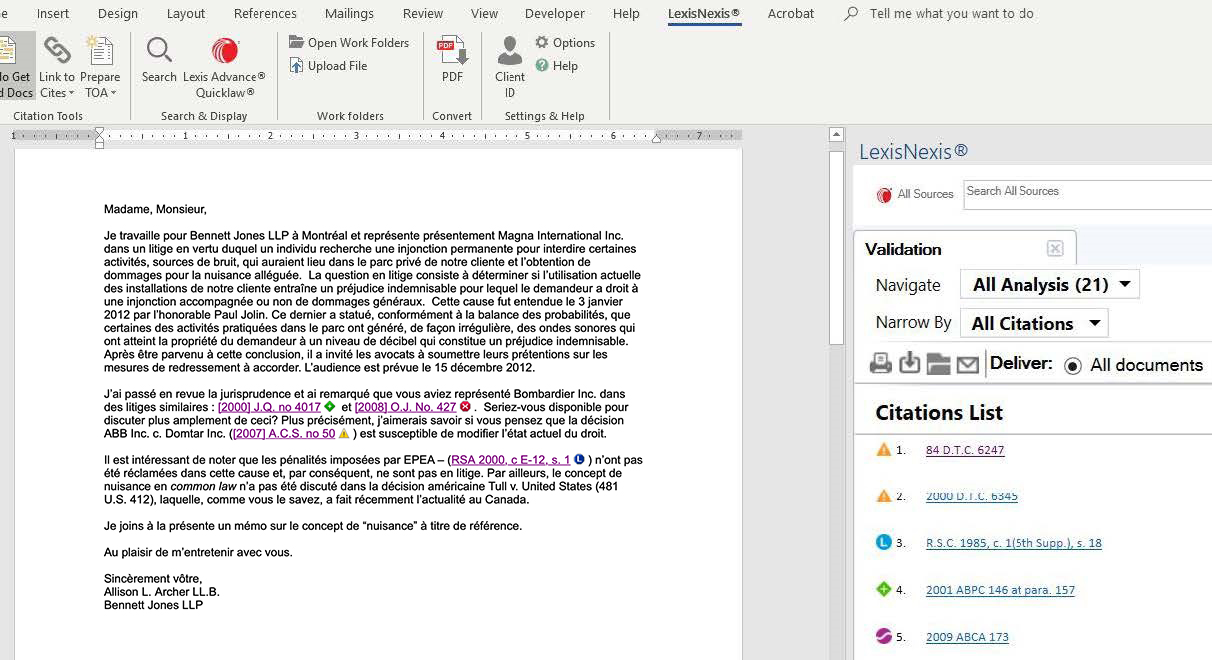Viewport: 1212px width, 660px height.
Task: Convert document with PDF button
Action: [x=452, y=60]
